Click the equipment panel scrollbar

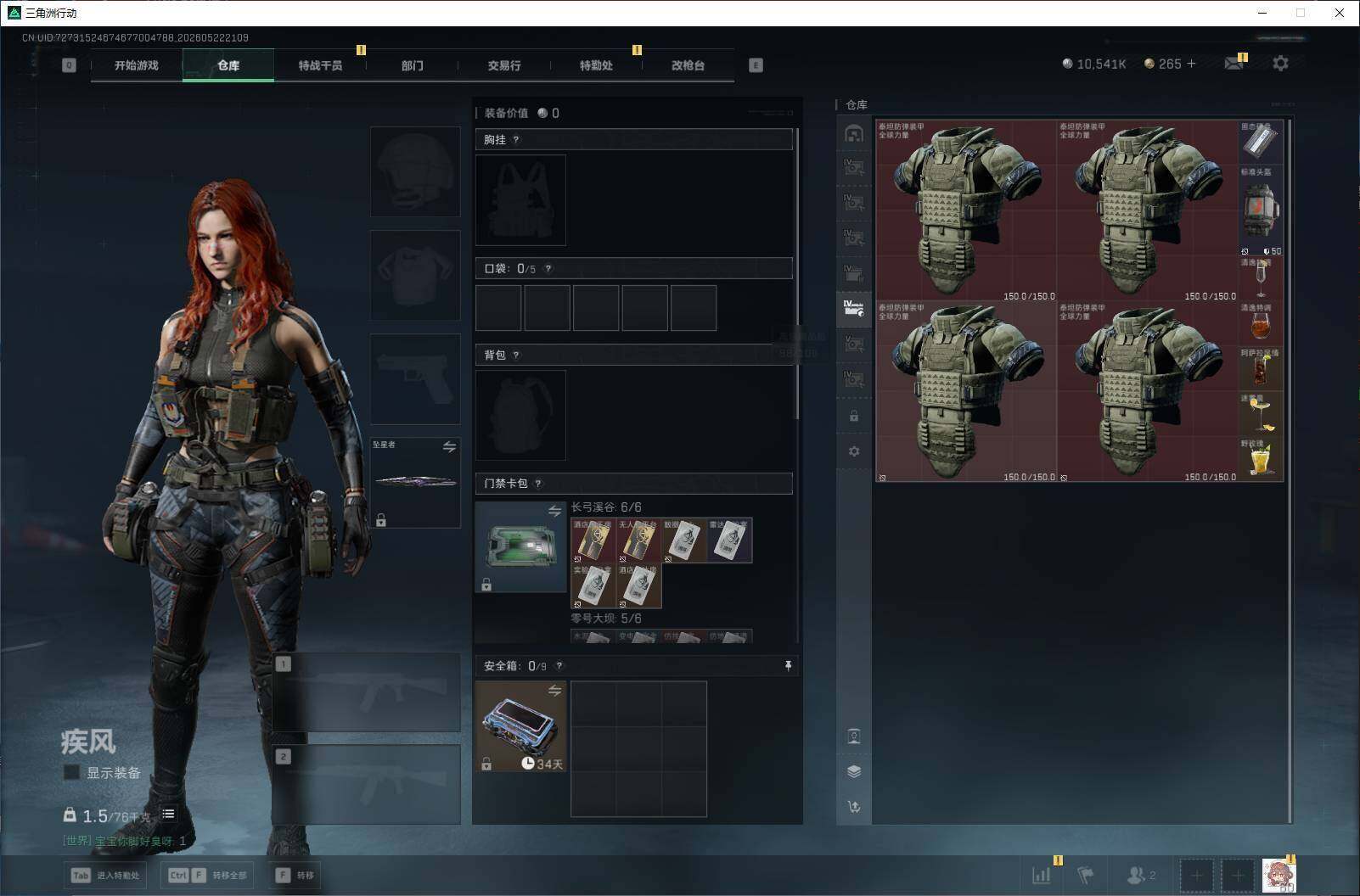(796, 273)
